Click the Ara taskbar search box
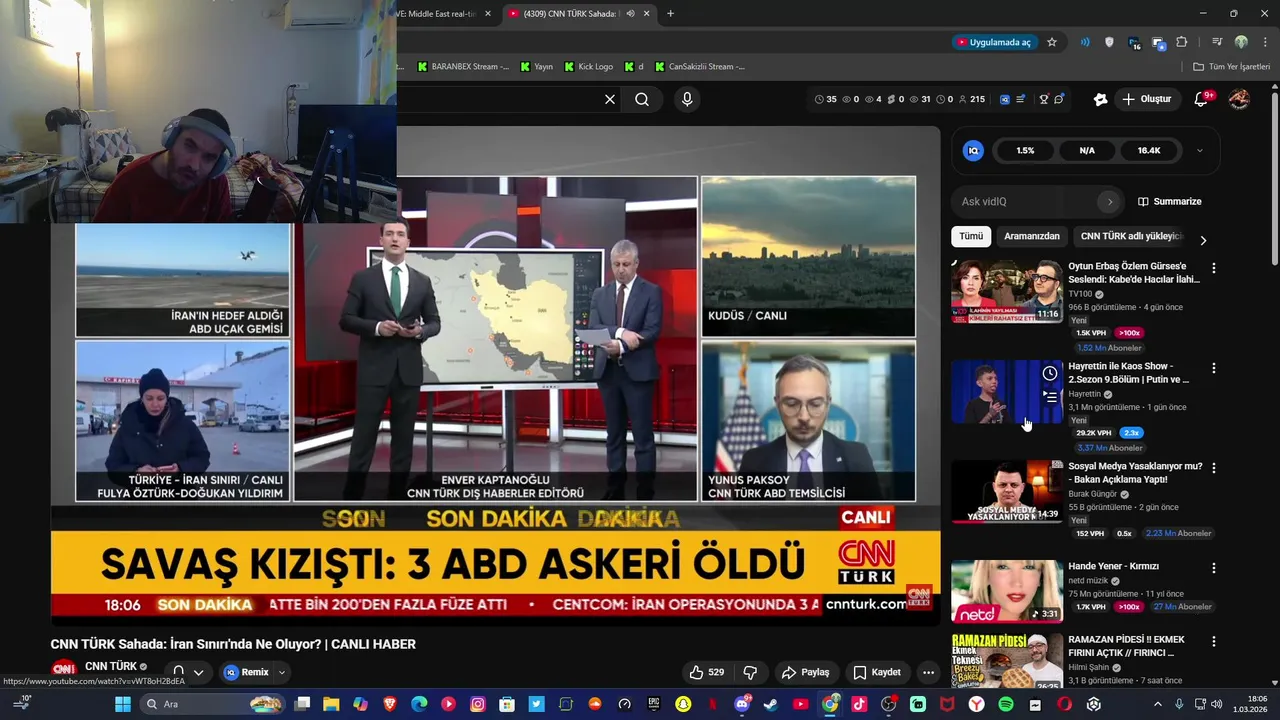Image resolution: width=1280 pixels, height=720 pixels. (213, 704)
